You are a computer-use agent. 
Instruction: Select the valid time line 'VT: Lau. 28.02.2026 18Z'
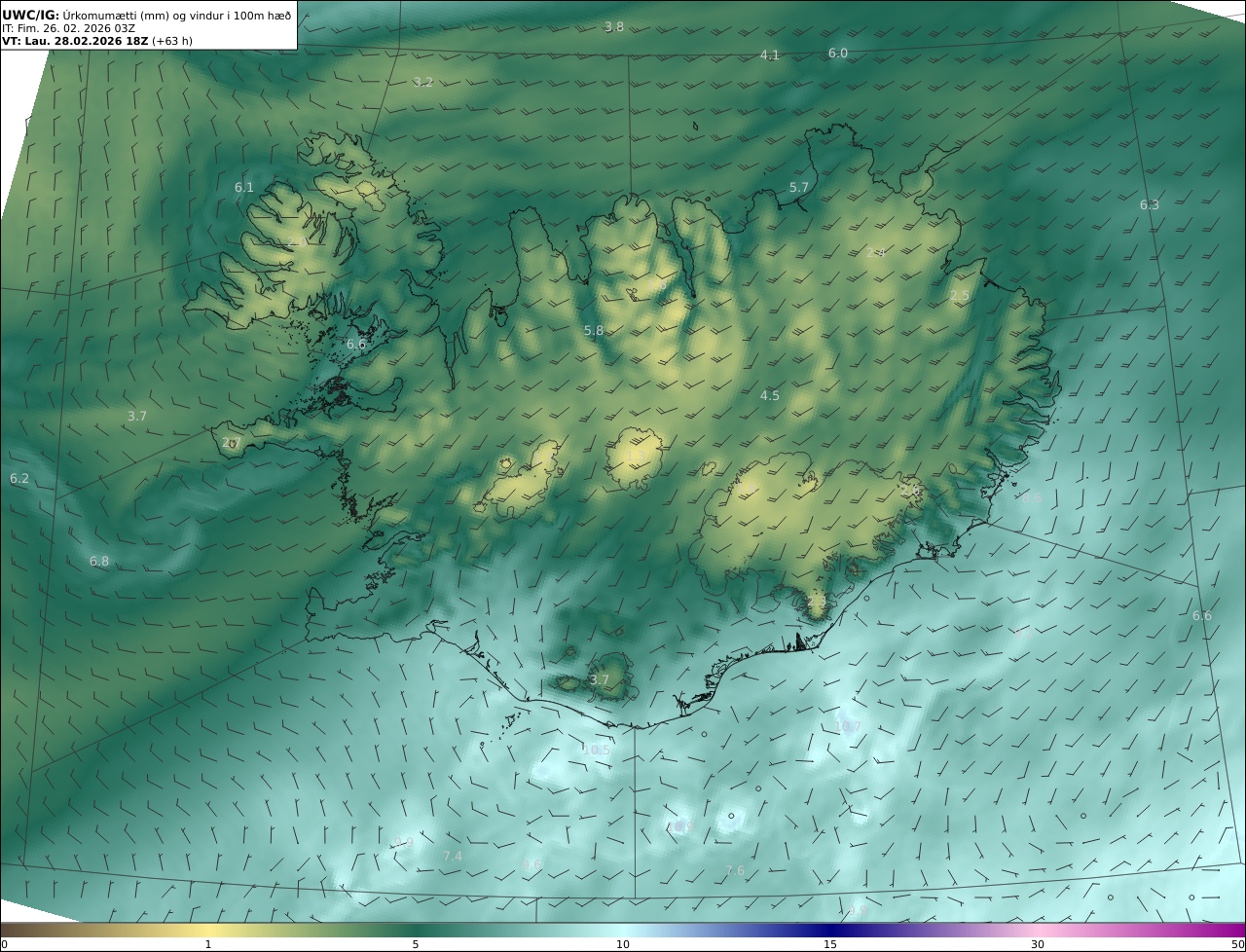pyautogui.click(x=75, y=42)
